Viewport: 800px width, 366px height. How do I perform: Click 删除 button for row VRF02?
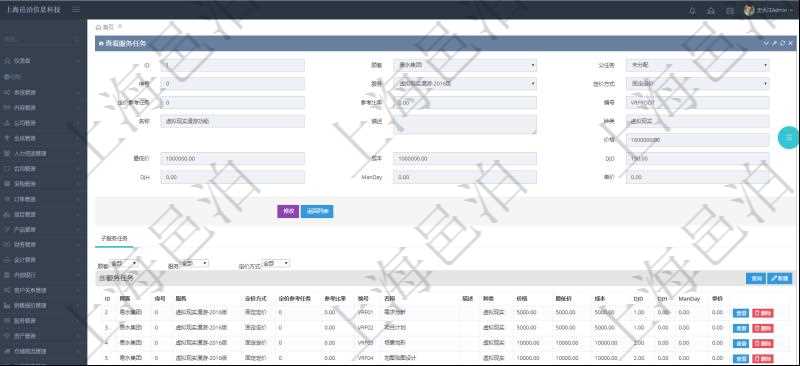pos(763,328)
